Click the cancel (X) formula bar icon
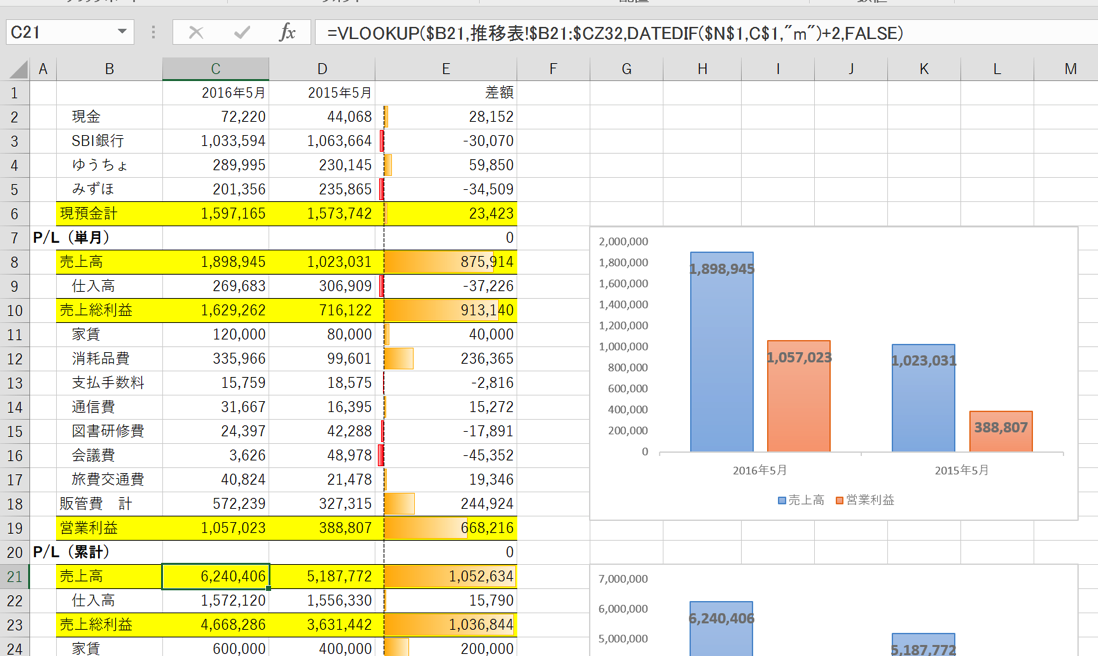1098x656 pixels. [195, 32]
